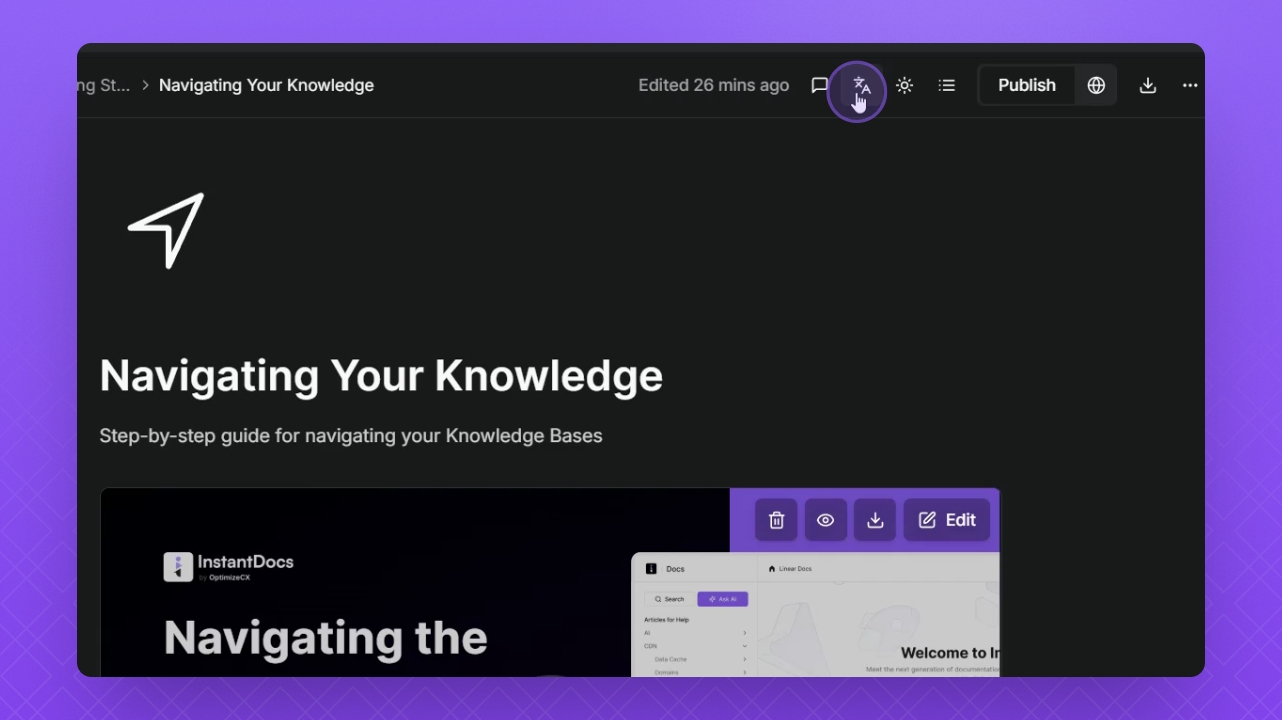Click the Navigating Your Knowledge page title
The image size is (1282, 720).
pyautogui.click(x=381, y=376)
